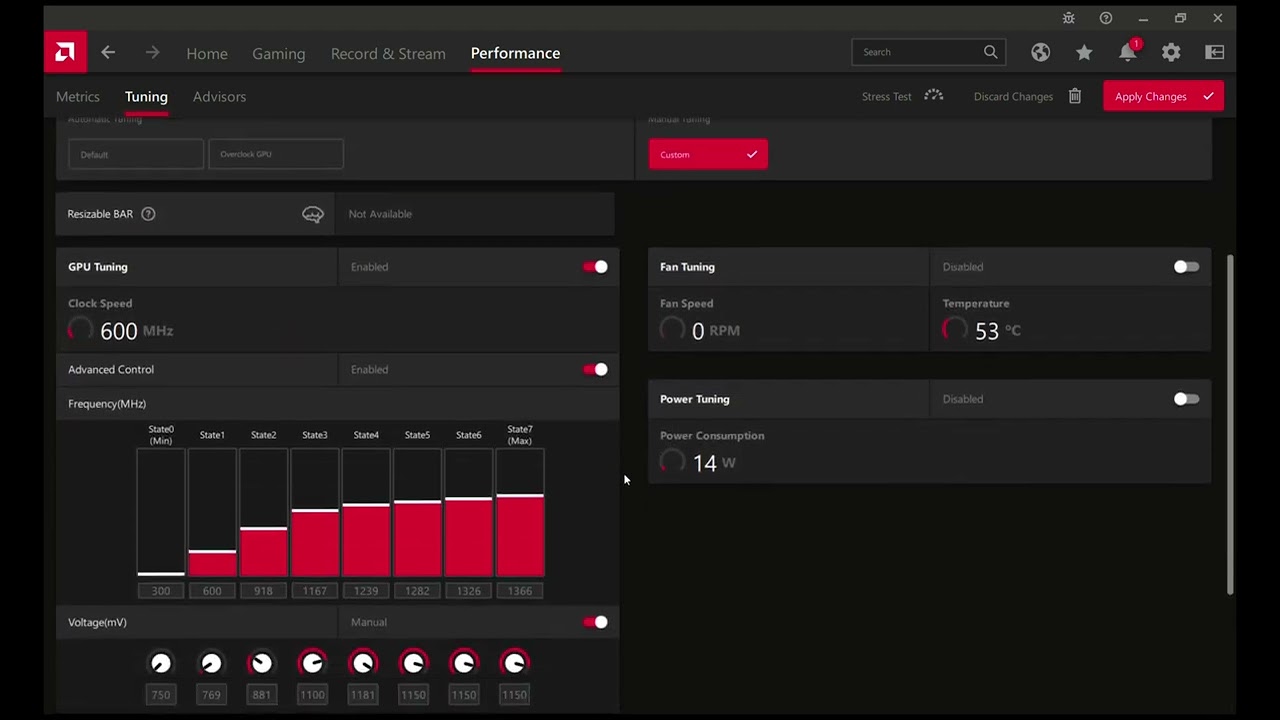Open the Gaming tab
The height and width of the screenshot is (720, 1280).
(x=278, y=53)
